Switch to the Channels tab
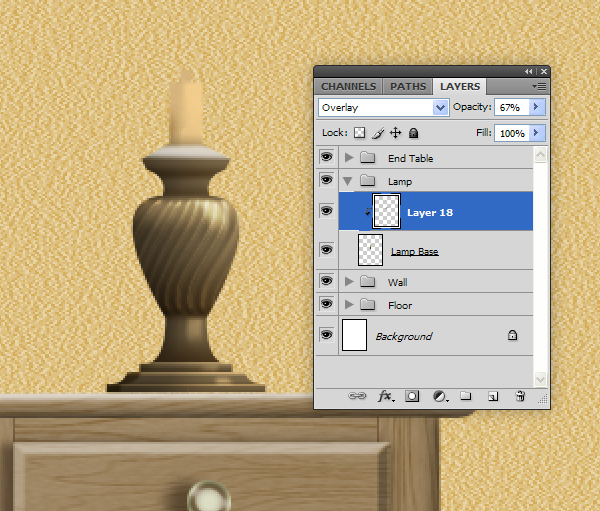This screenshot has height=511, width=600. tap(348, 87)
